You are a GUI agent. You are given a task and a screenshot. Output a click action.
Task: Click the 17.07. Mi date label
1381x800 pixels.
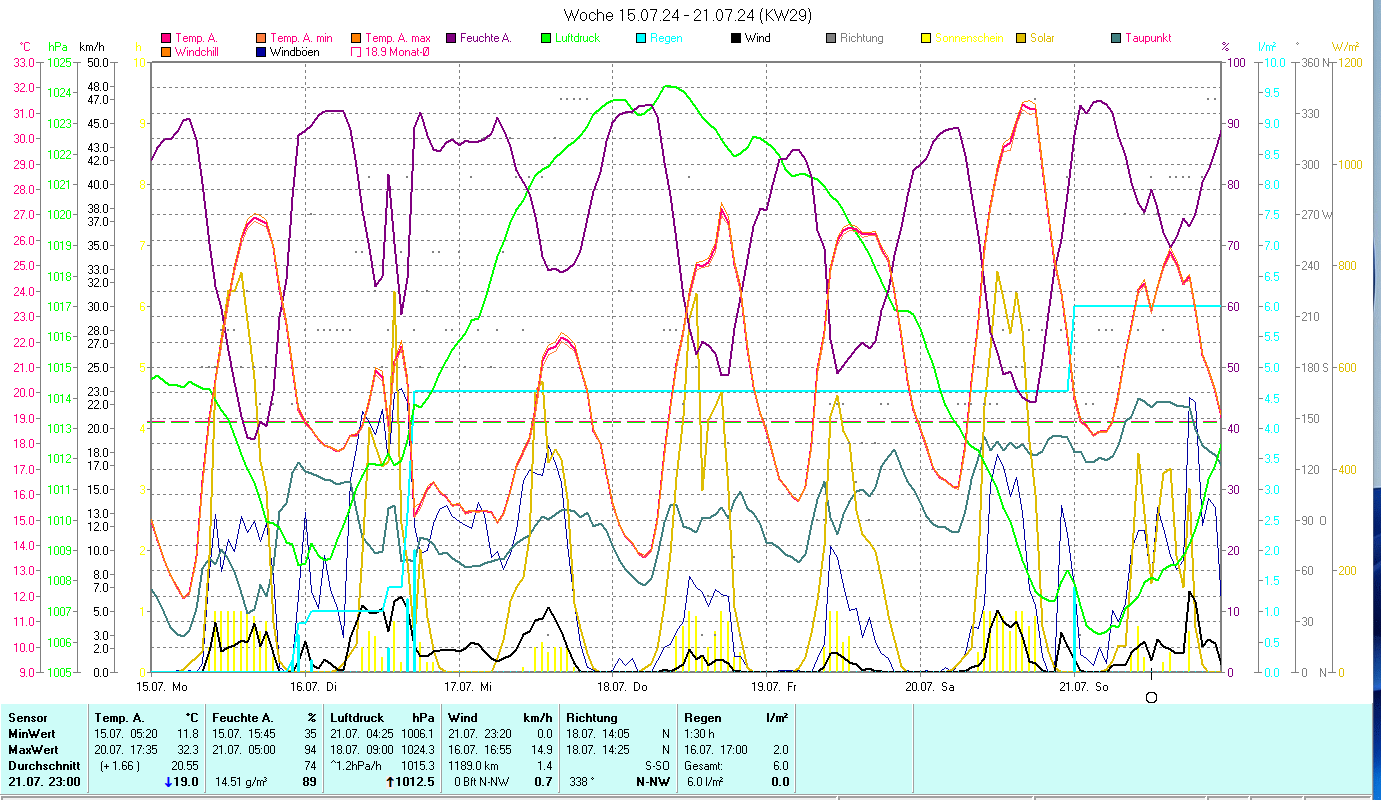tap(468, 687)
